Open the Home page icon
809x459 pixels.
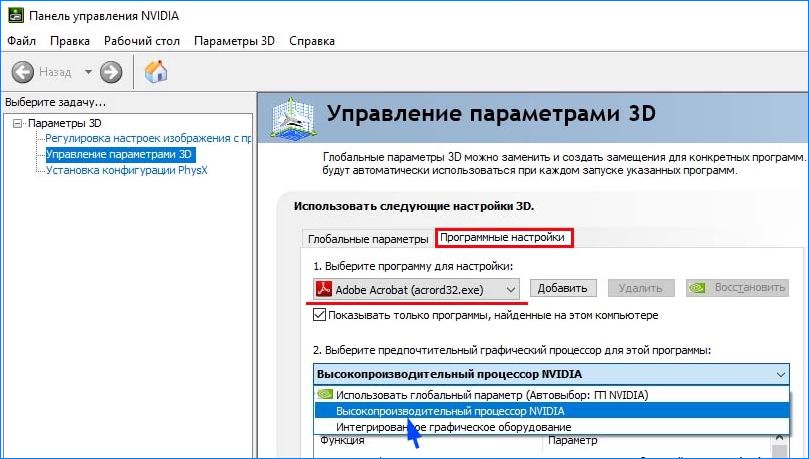point(156,72)
